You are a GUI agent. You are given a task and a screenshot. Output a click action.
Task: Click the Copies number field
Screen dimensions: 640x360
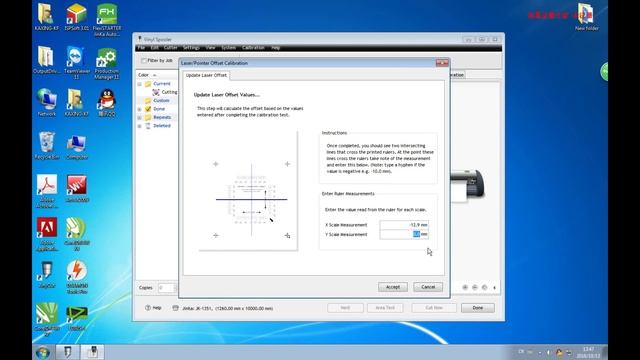tap(167, 288)
